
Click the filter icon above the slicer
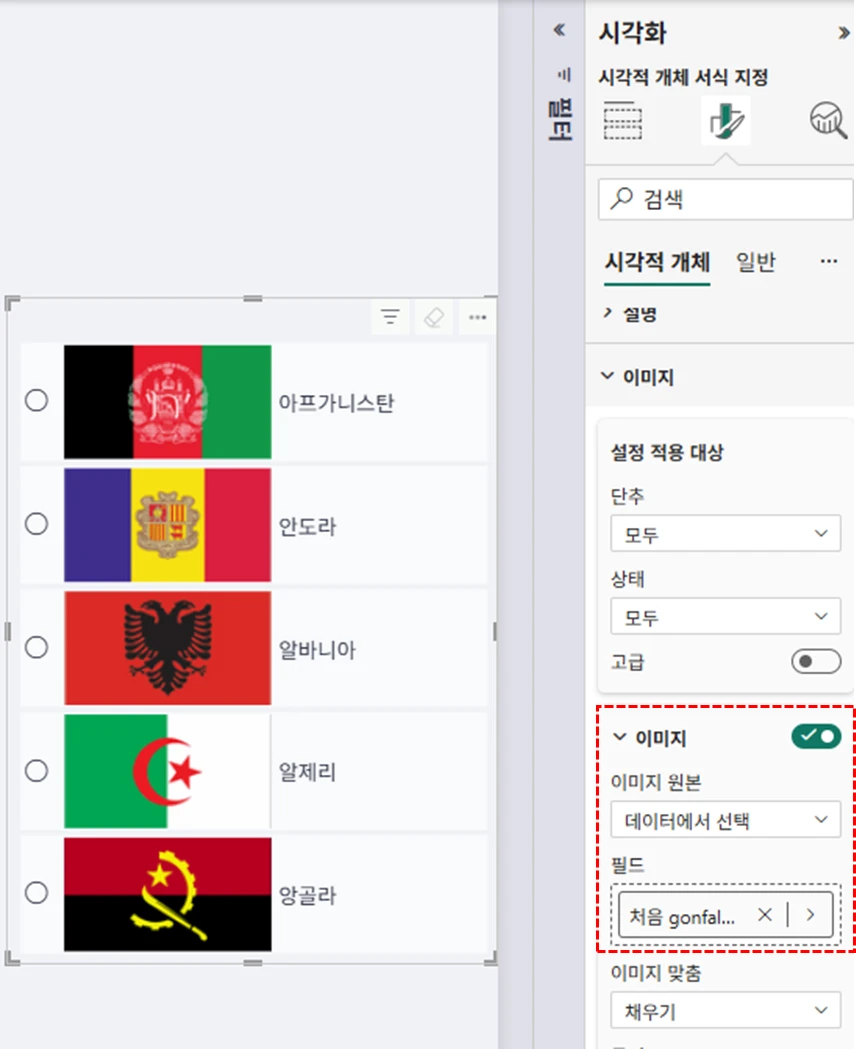click(390, 318)
